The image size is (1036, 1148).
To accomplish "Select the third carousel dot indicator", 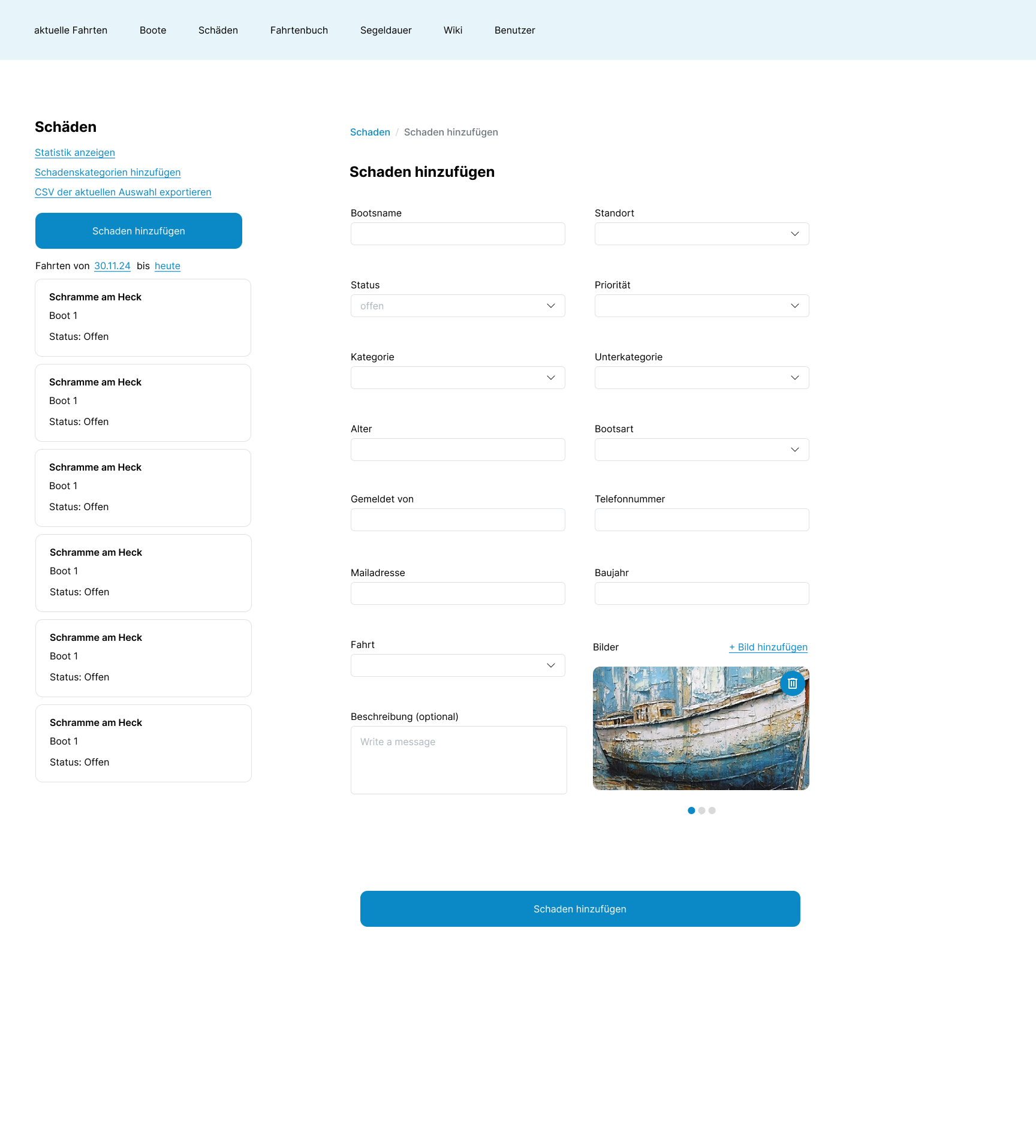I will (712, 810).
